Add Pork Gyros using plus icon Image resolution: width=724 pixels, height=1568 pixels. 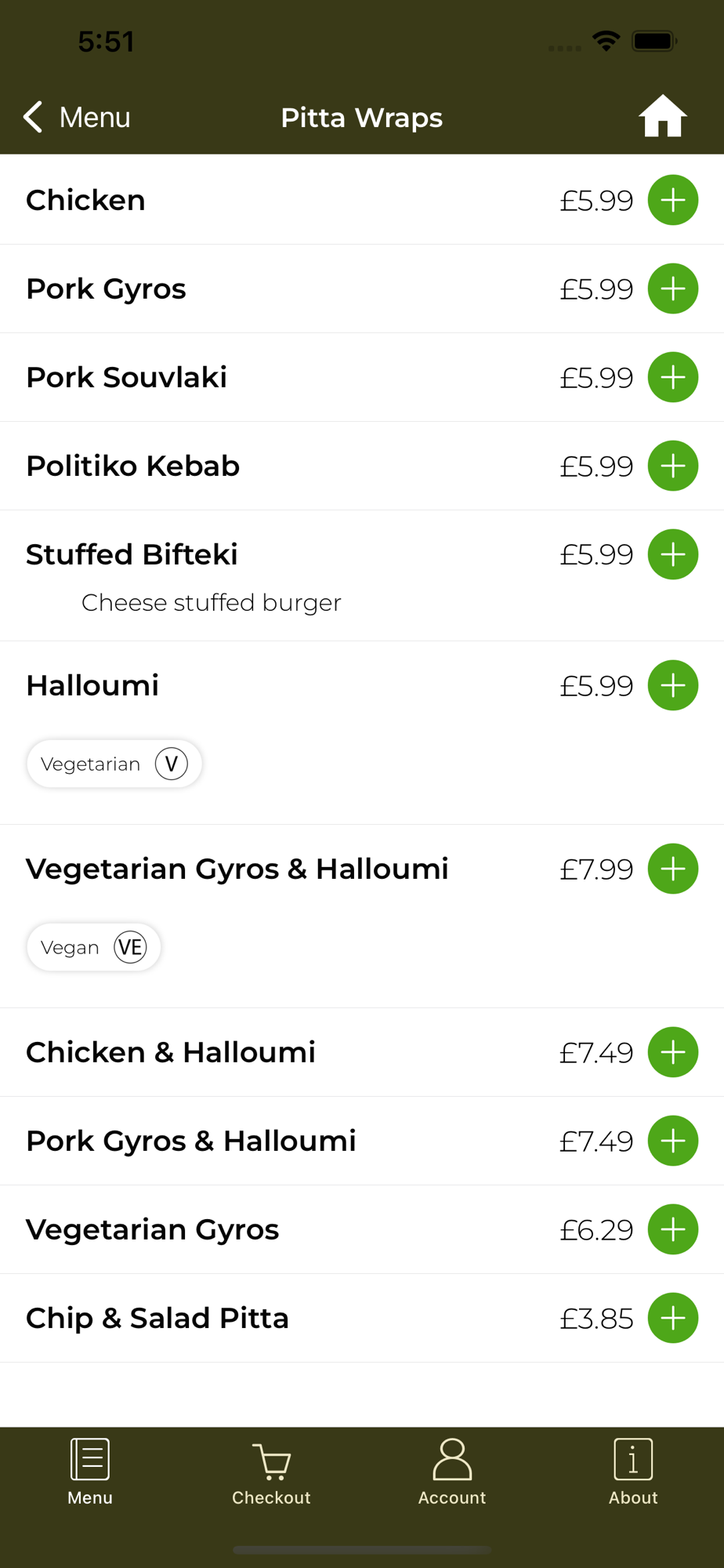[672, 289]
